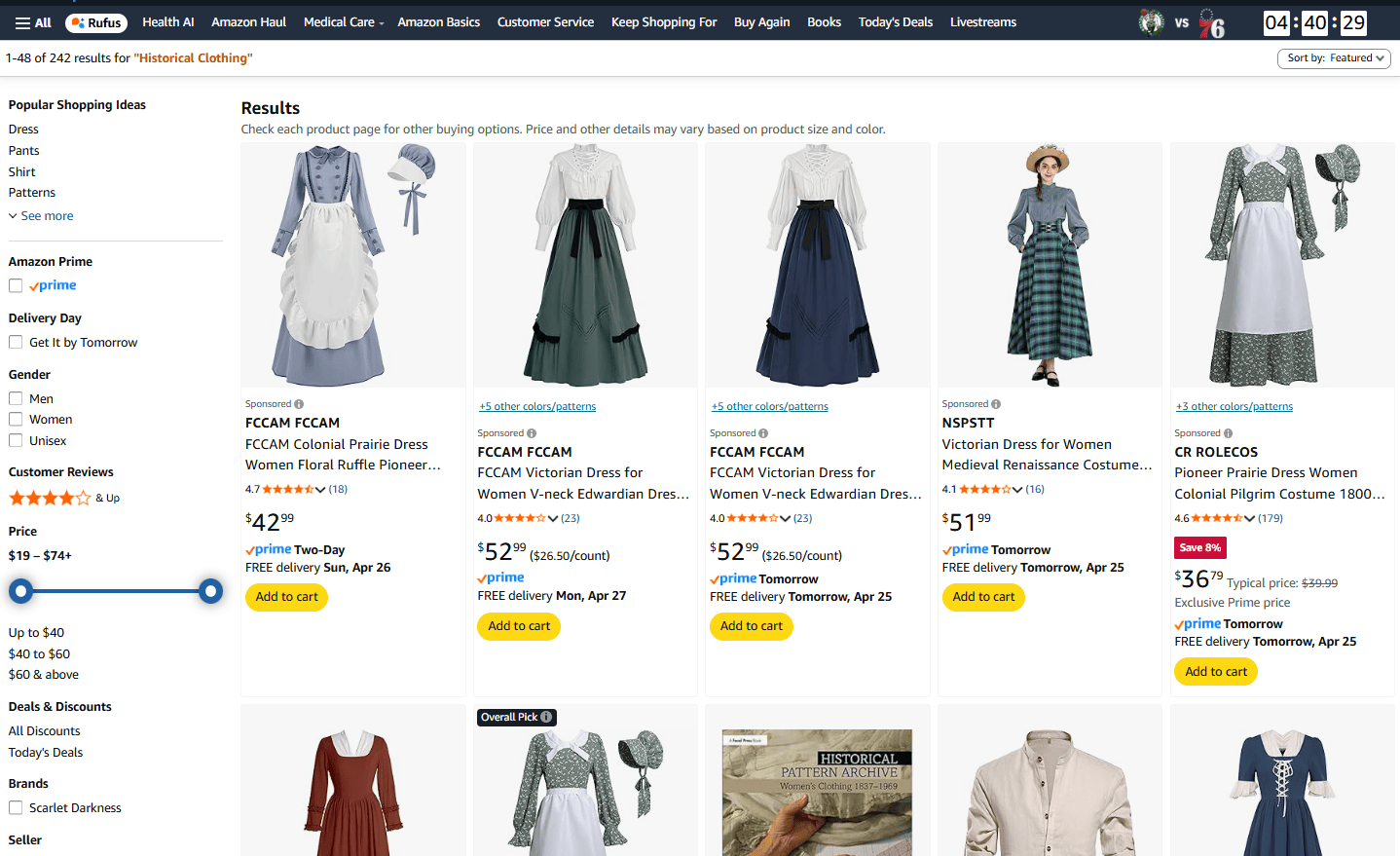Viewport: 1400px width, 856px height.
Task: Go to Customer Service in the navbar
Action: coord(545,21)
